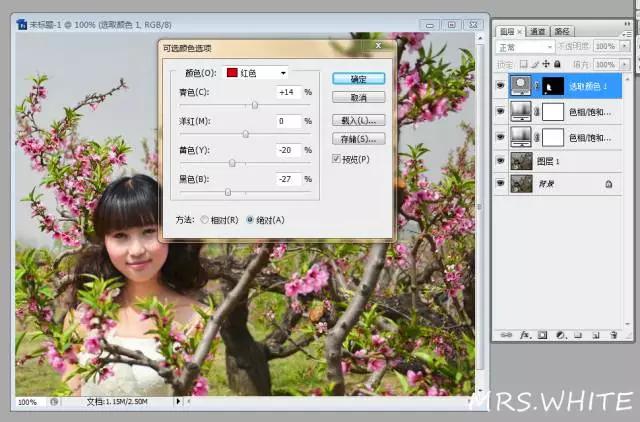This screenshot has height=422, width=640.
Task: Click mask link icon on Selective Color layer
Action: point(537,86)
